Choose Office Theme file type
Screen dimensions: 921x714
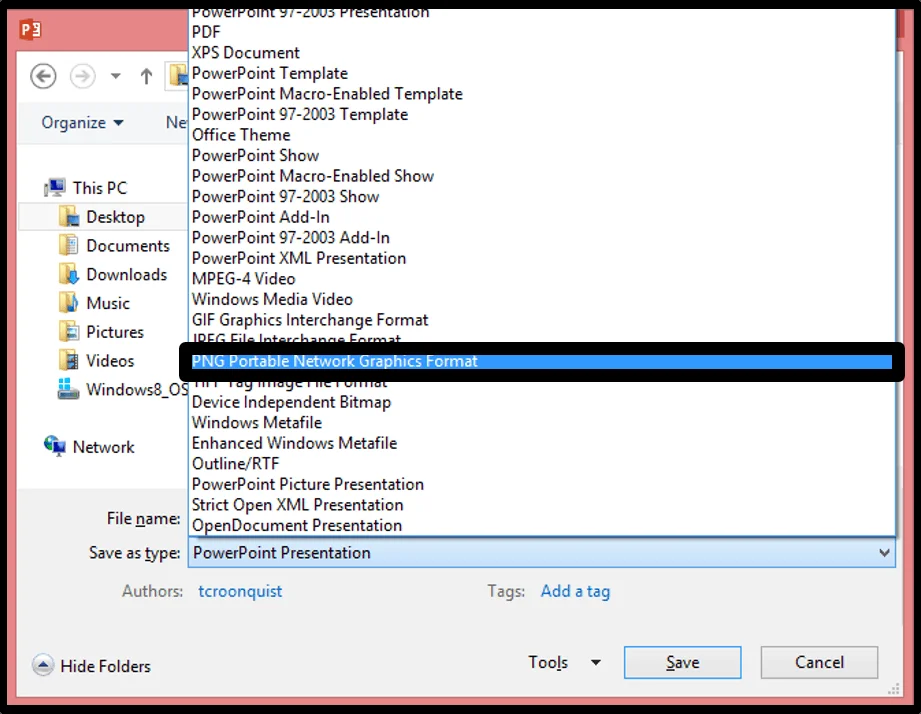pyautogui.click(x=542, y=135)
